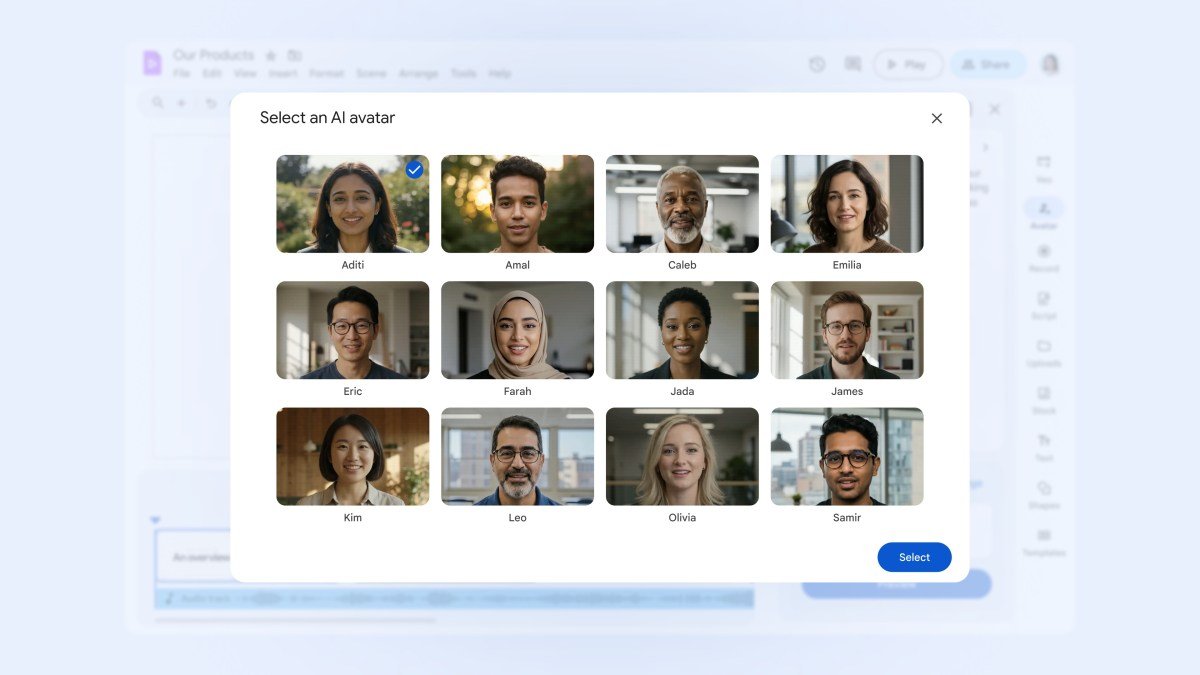Choose the Caleb avatar
This screenshot has height=675, width=1200.
(x=682, y=204)
